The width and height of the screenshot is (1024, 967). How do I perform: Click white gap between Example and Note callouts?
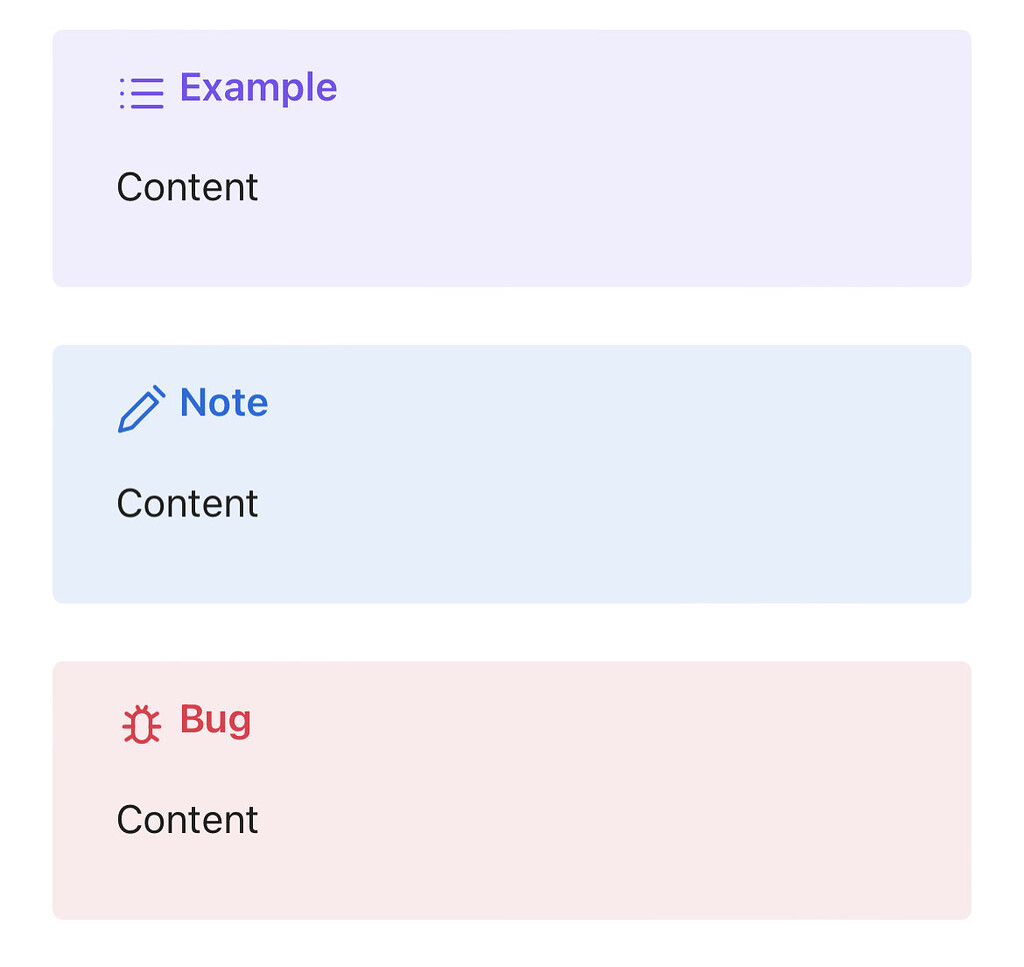pyautogui.click(x=512, y=316)
